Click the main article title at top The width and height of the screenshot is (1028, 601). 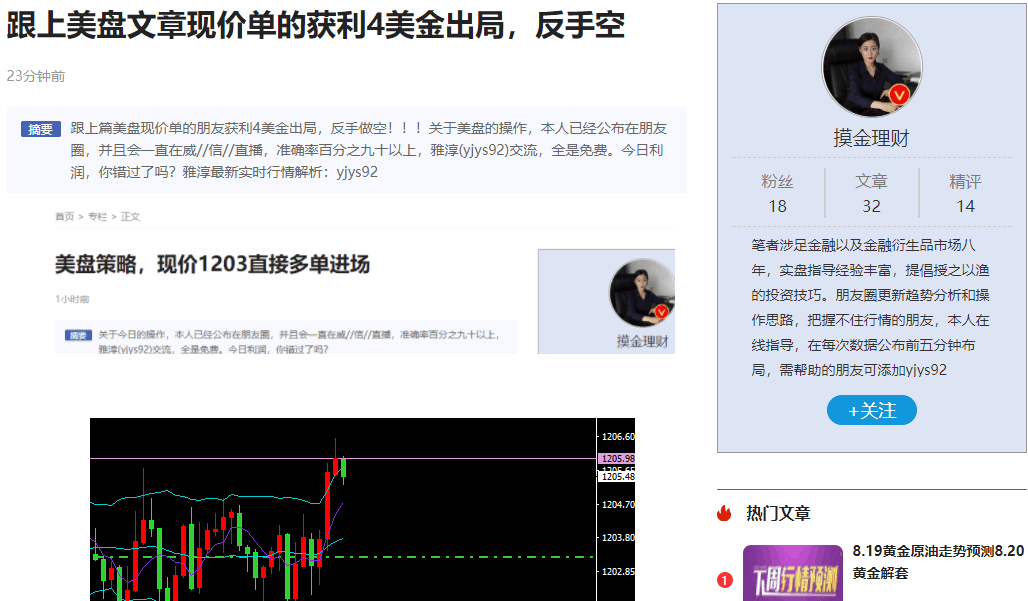[315, 27]
